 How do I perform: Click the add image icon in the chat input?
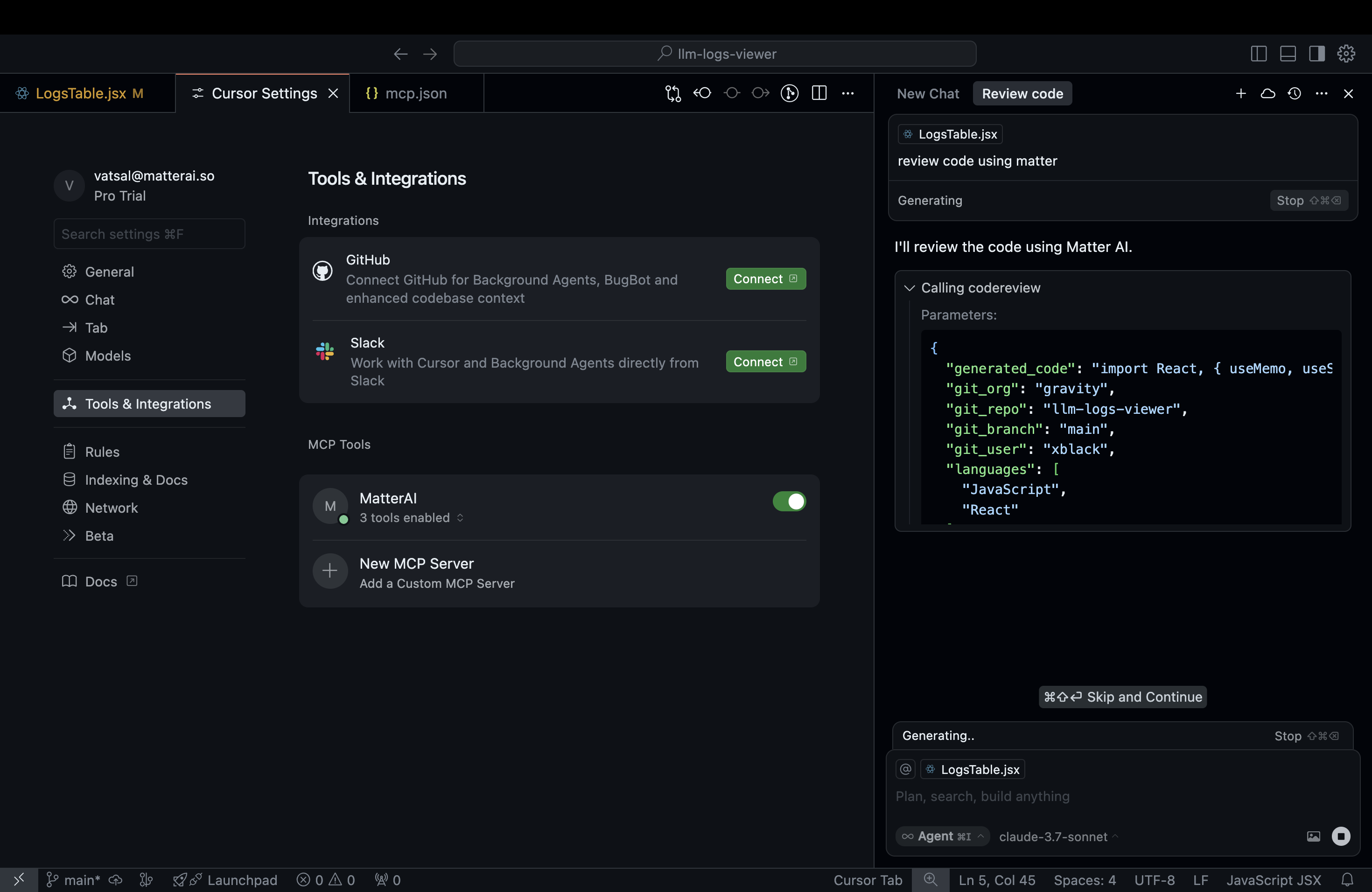click(x=1313, y=836)
